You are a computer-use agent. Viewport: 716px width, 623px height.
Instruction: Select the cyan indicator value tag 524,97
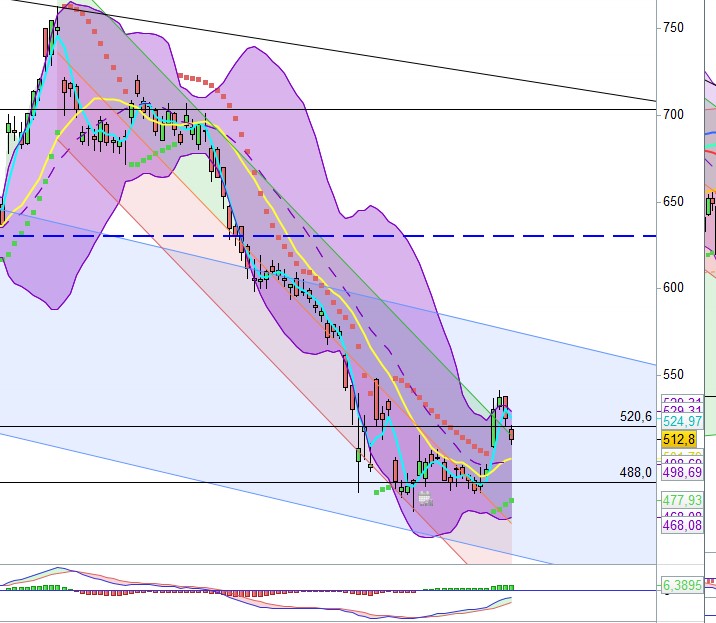point(682,421)
